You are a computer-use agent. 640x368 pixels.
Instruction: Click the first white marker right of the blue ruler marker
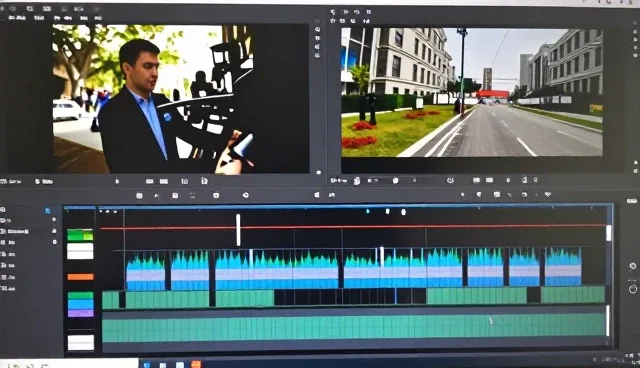coord(387,211)
